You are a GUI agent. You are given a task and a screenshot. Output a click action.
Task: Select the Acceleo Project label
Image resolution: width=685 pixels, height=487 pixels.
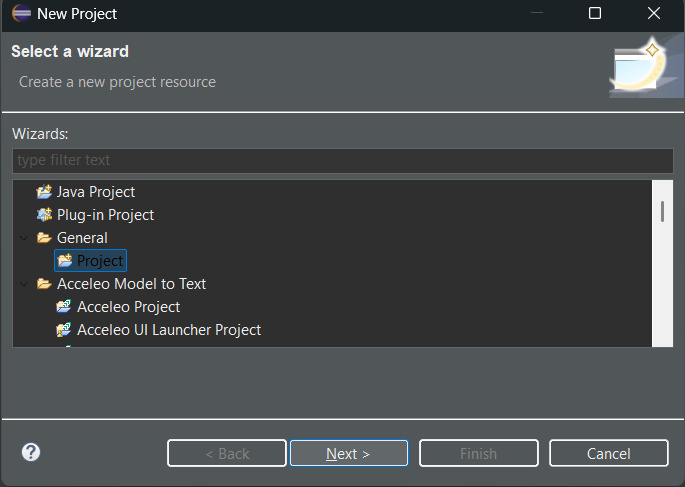pos(128,307)
